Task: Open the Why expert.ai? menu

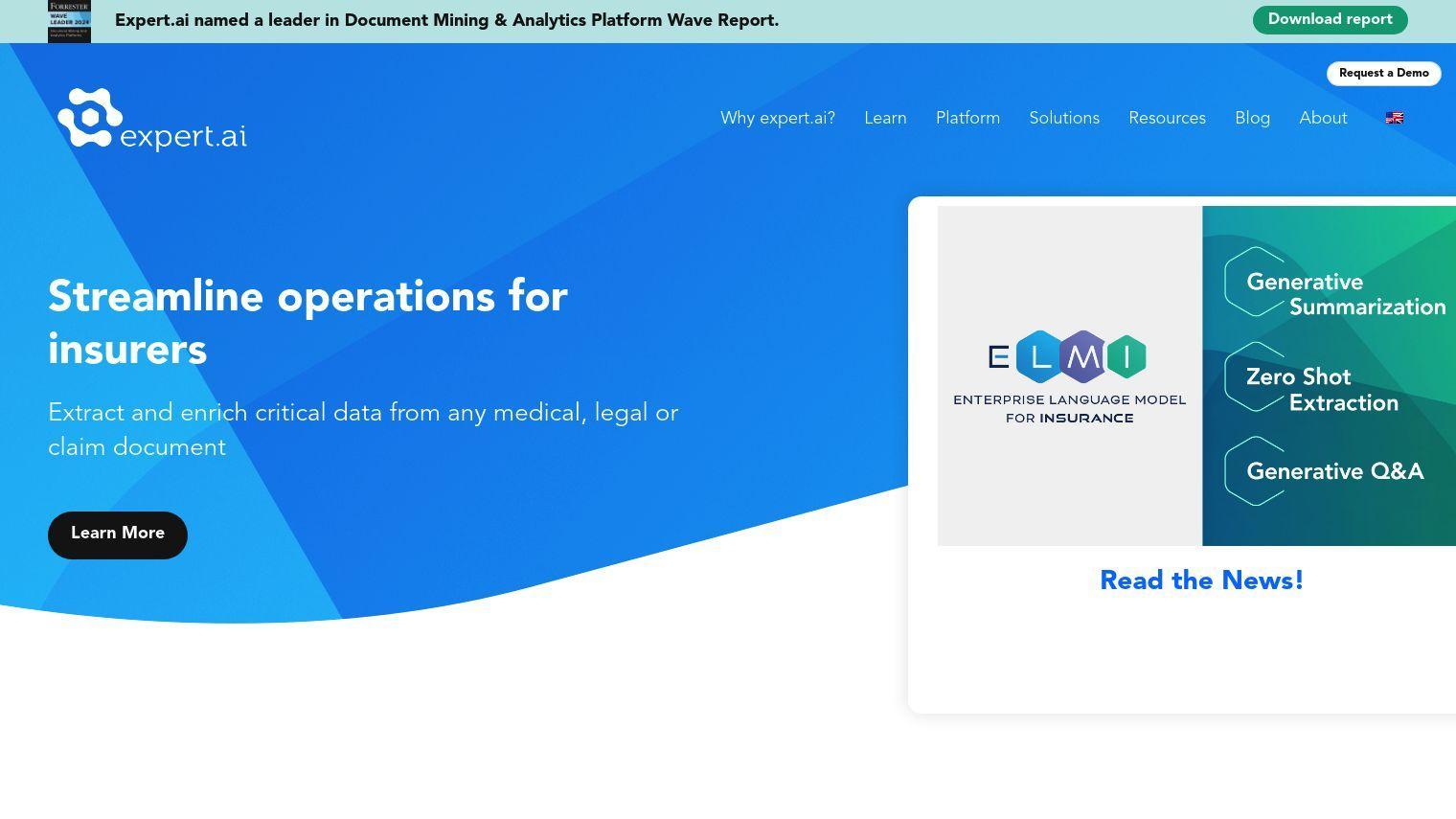Action: tap(778, 118)
